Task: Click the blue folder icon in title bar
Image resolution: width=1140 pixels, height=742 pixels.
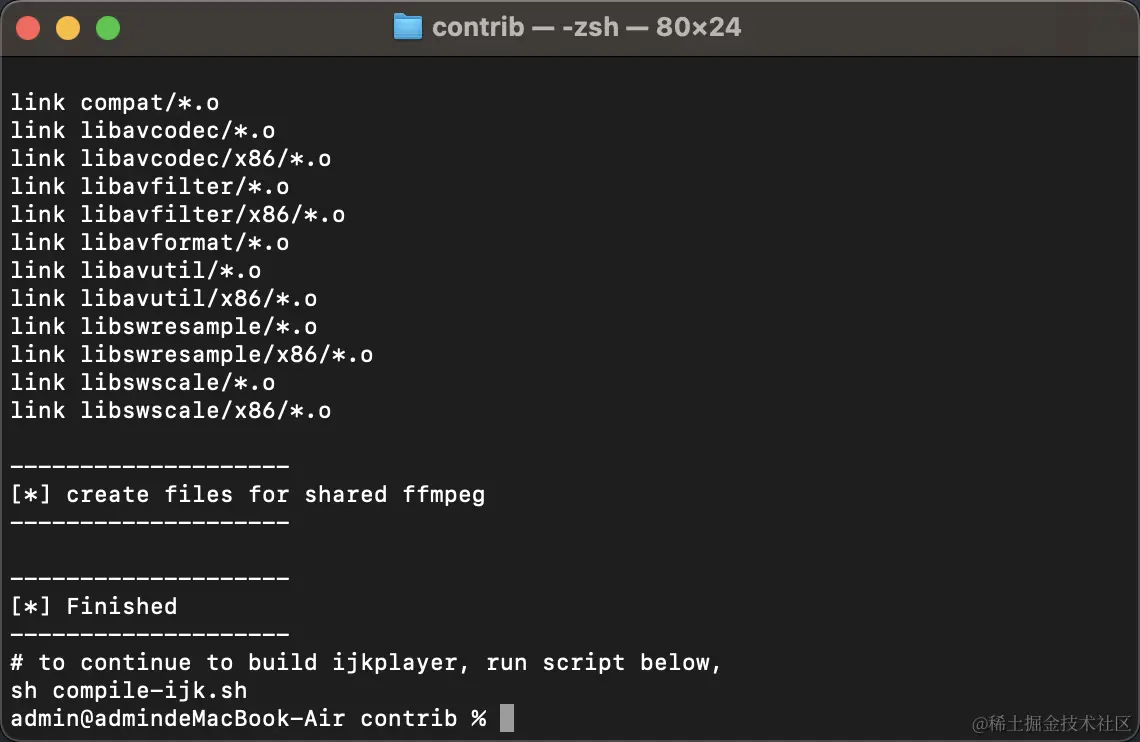Action: (x=407, y=28)
